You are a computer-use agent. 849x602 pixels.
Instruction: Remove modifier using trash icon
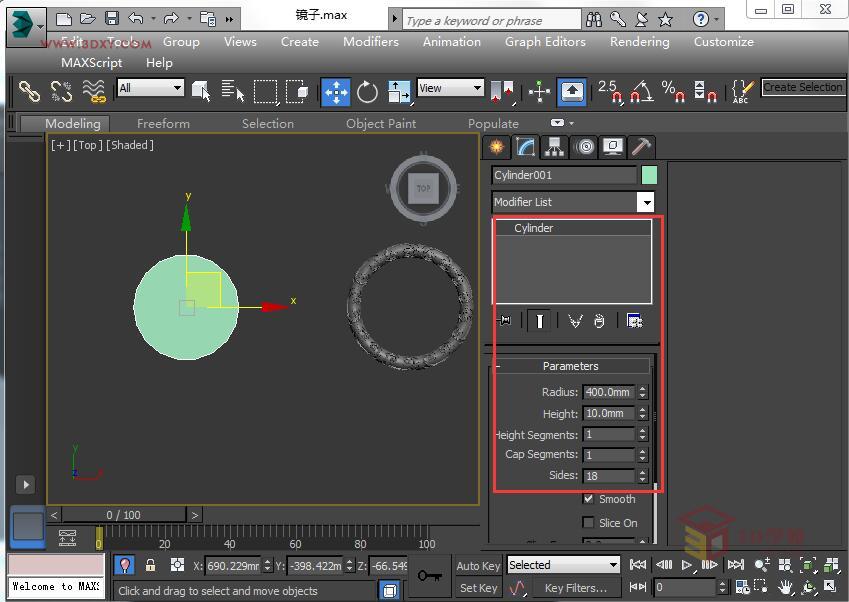click(x=598, y=321)
